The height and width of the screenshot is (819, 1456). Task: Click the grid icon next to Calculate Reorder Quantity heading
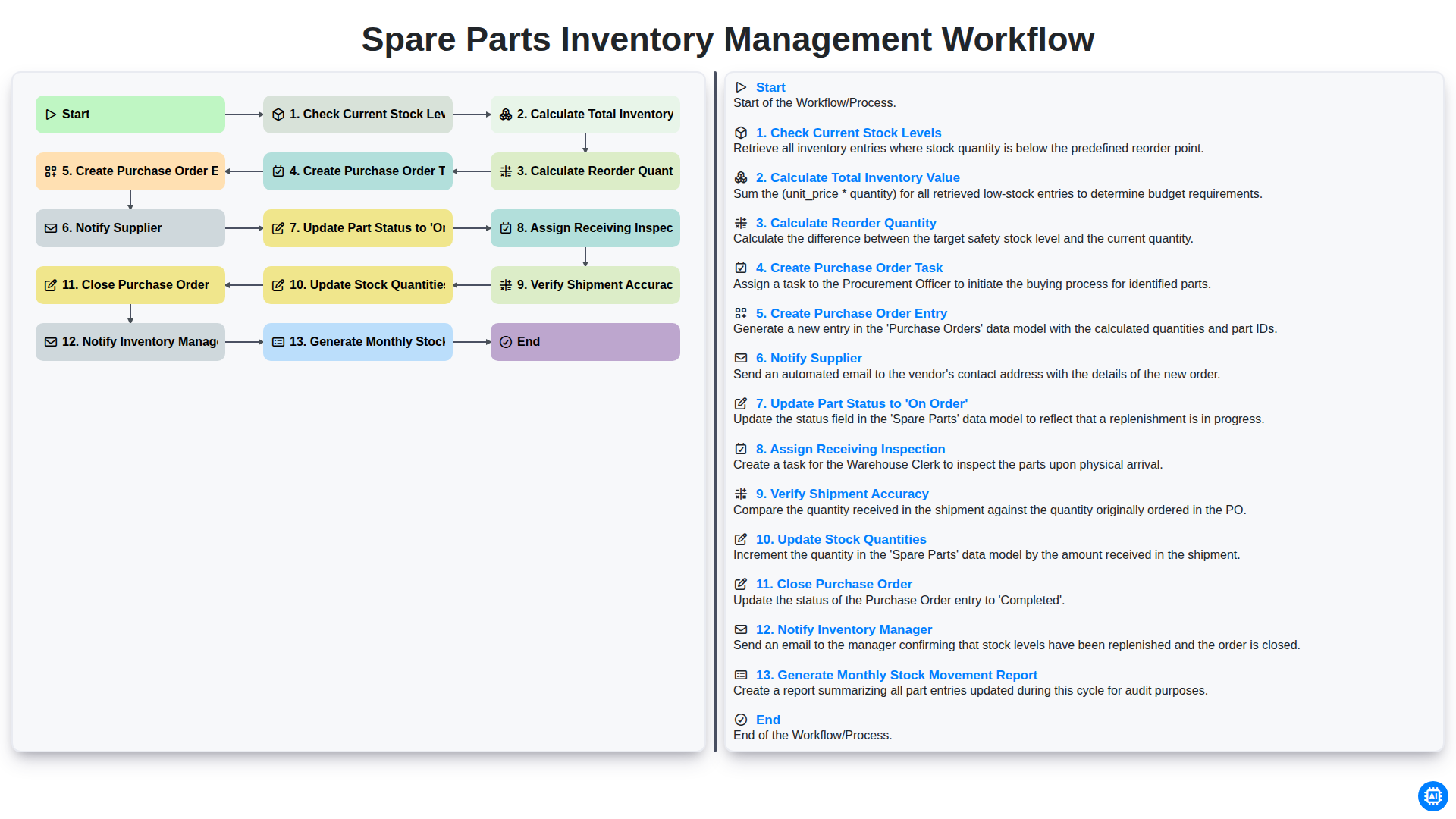(741, 223)
